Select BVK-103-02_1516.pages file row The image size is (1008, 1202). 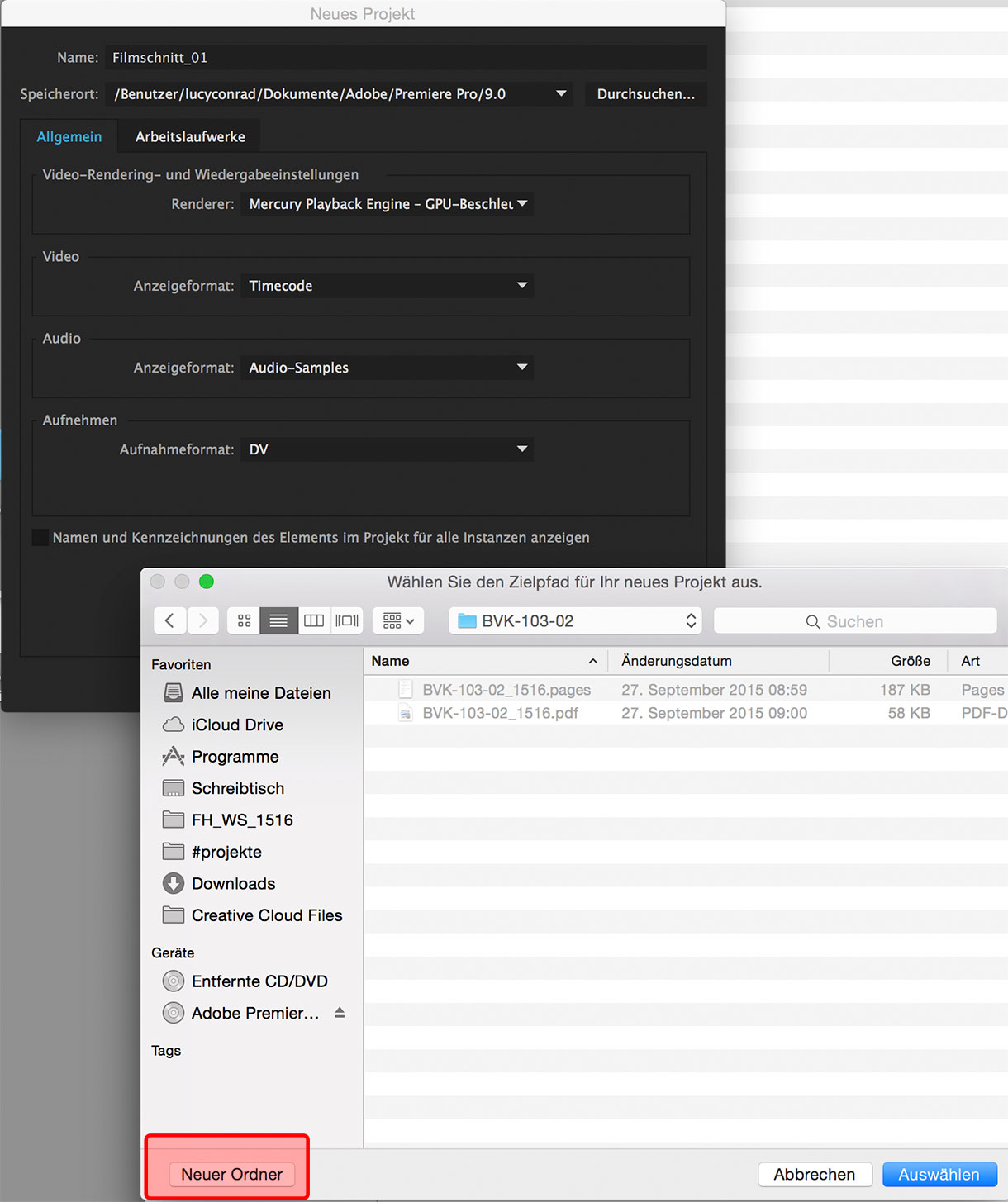point(686,690)
